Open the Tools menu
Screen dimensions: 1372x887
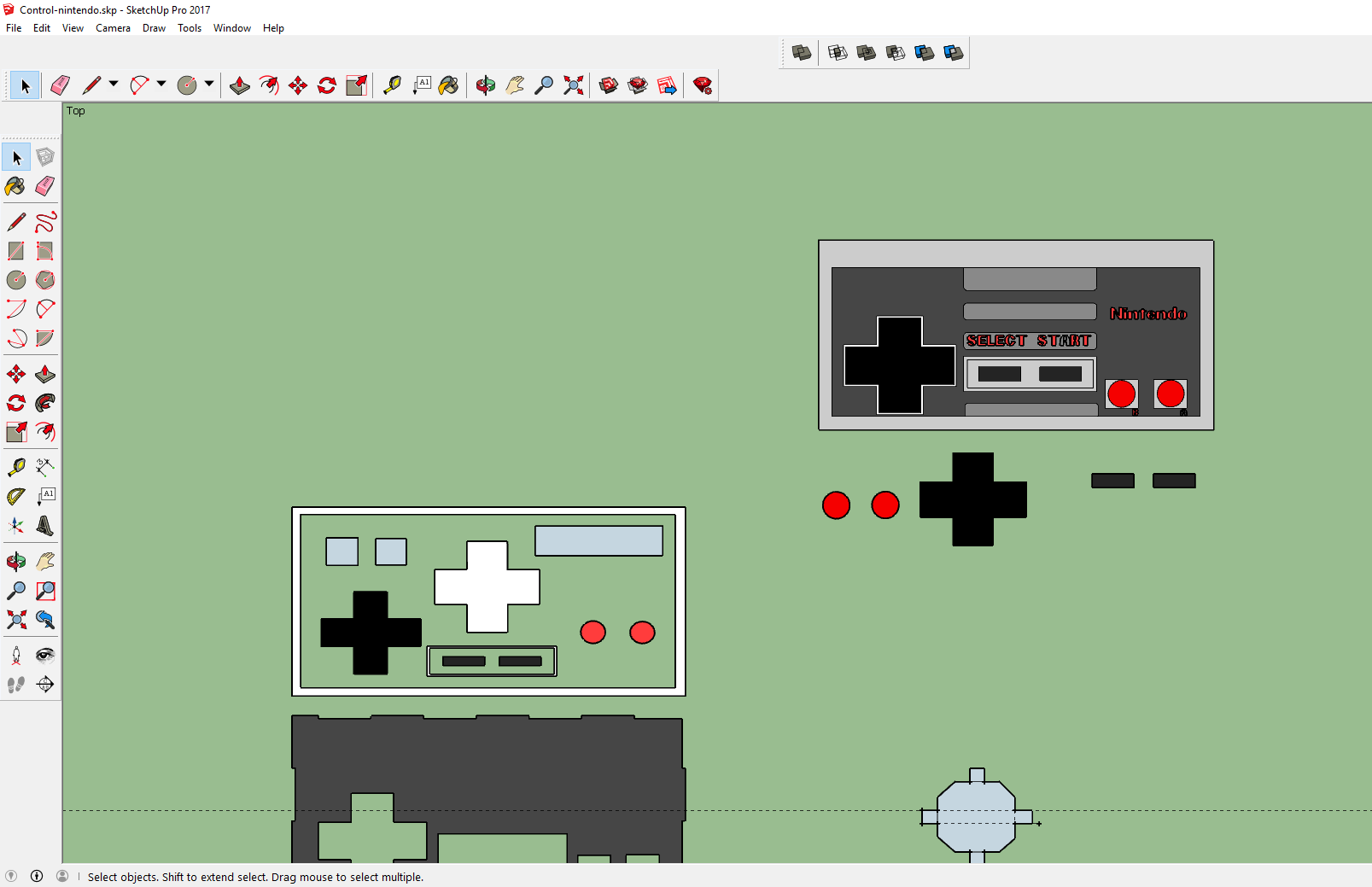190,28
